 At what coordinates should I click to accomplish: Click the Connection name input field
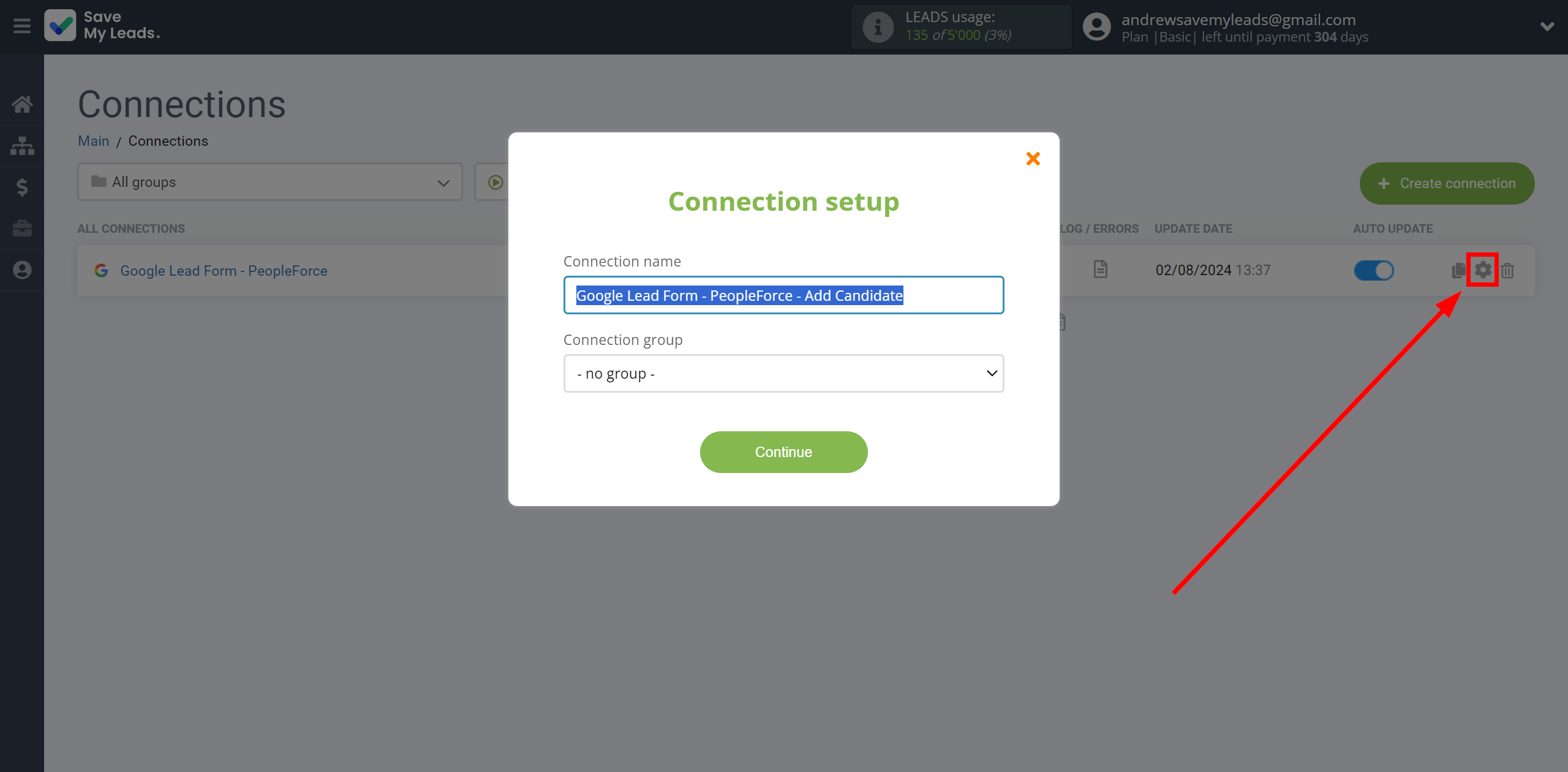pos(783,294)
